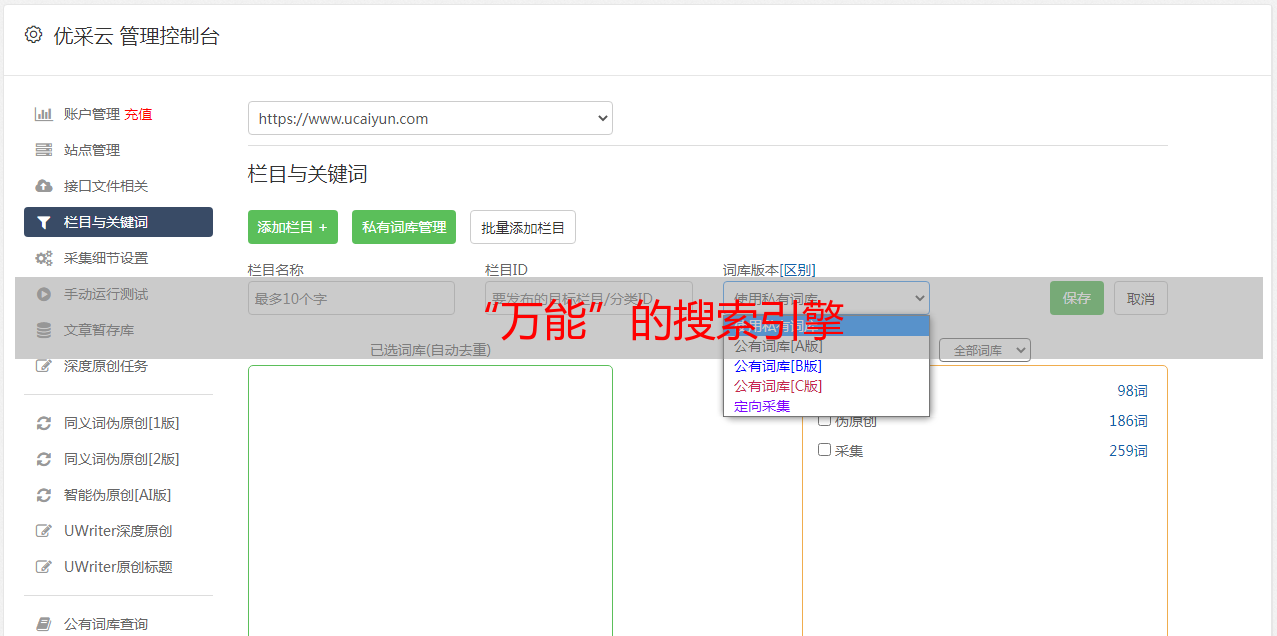1277x636 pixels.
Task: Open 账户管理 in the sidebar
Action: [x=92, y=114]
